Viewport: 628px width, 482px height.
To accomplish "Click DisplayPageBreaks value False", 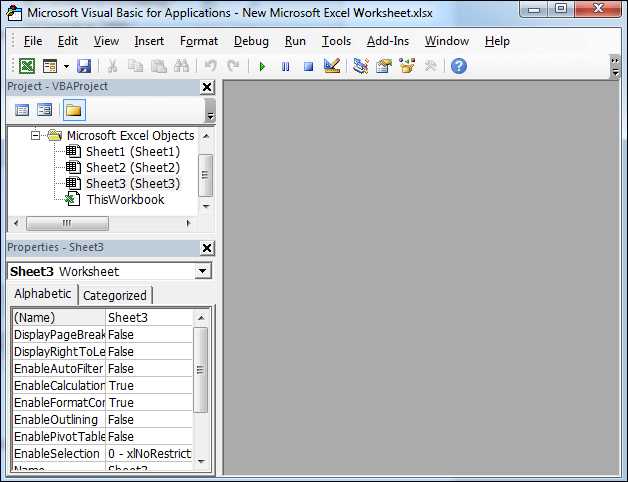I will point(149,335).
